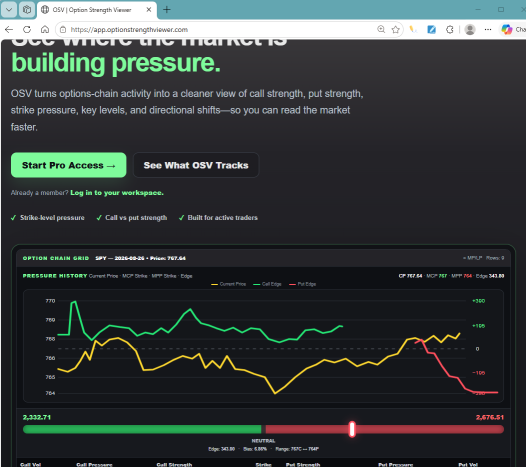Image resolution: width=526 pixels, height=467 pixels.
Task: Click the Built for active traders item
Action: click(218, 218)
